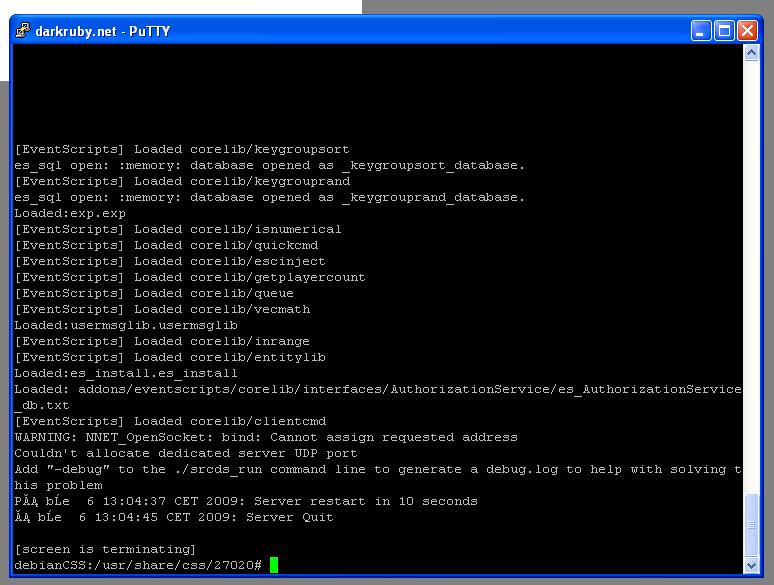
Task: Click the line 'Loaded corelib/keygrouprand'
Action: (182, 181)
